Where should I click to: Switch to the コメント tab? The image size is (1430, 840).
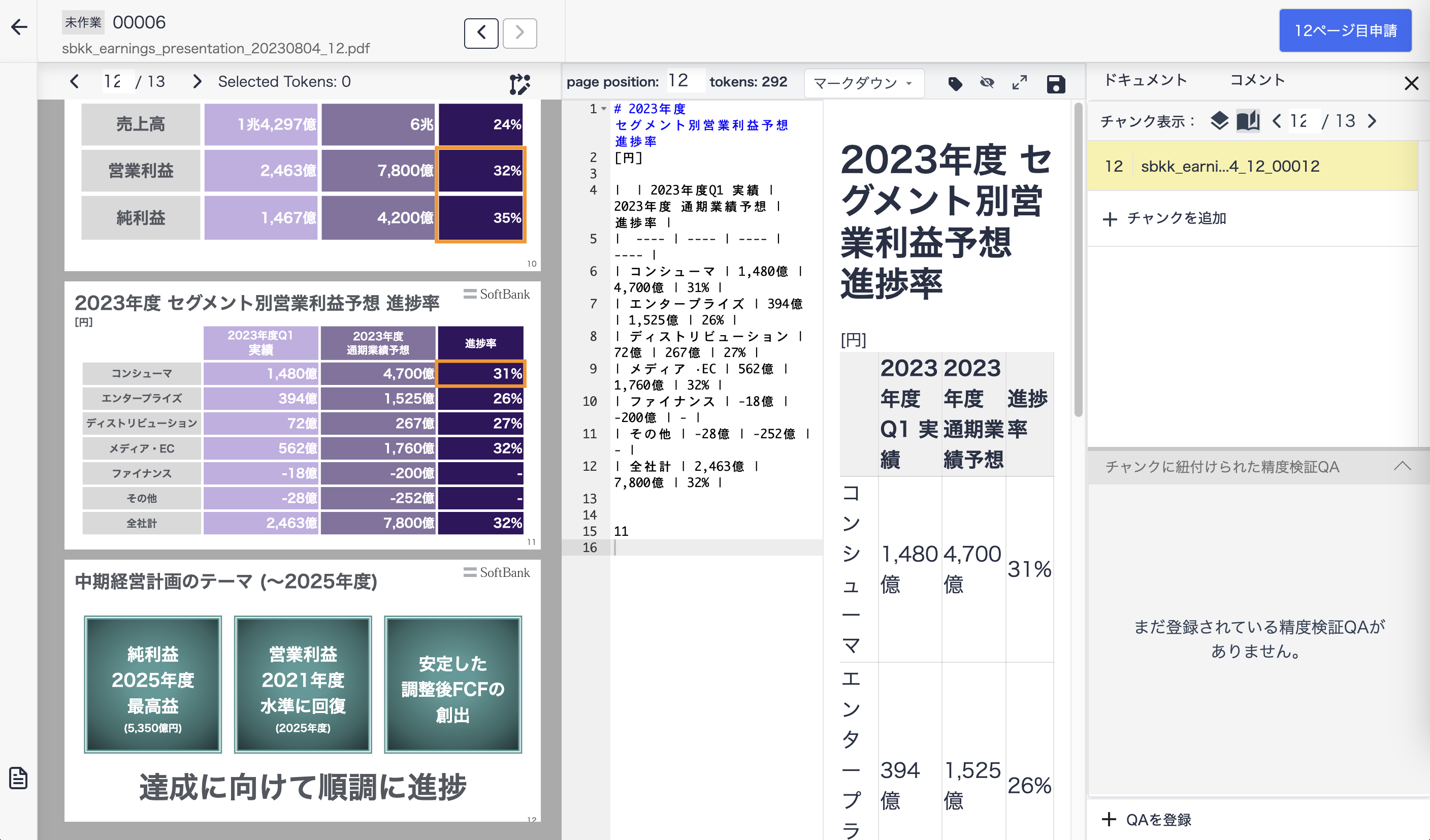pyautogui.click(x=1257, y=80)
